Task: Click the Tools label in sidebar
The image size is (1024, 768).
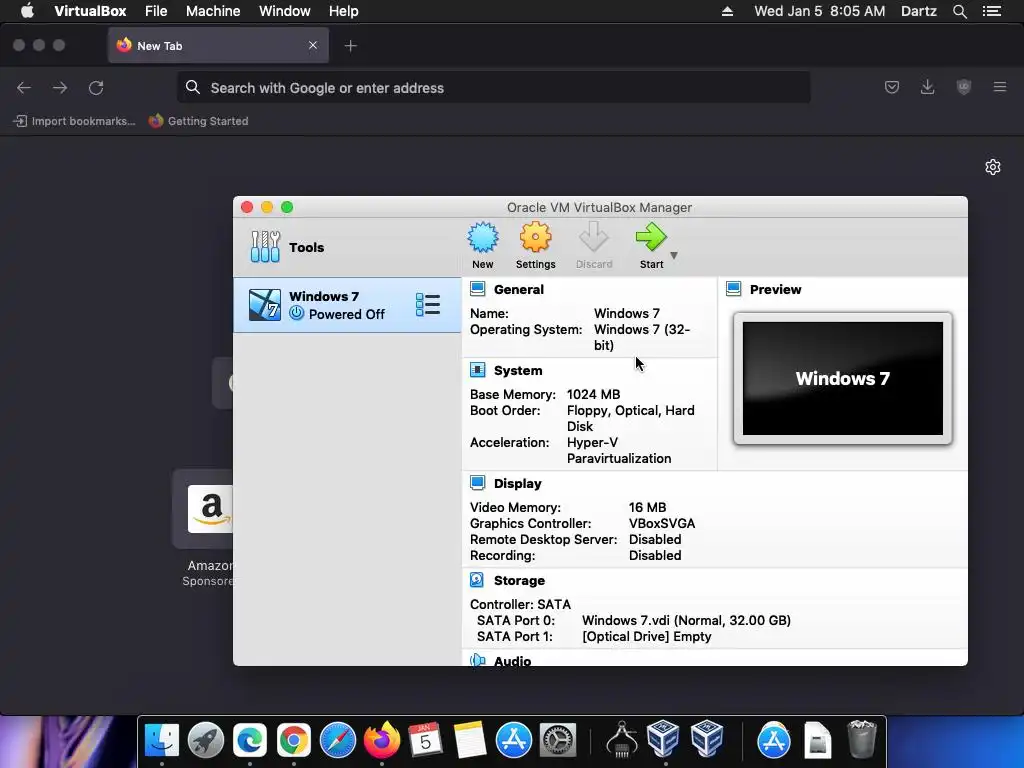Action: pos(306,248)
